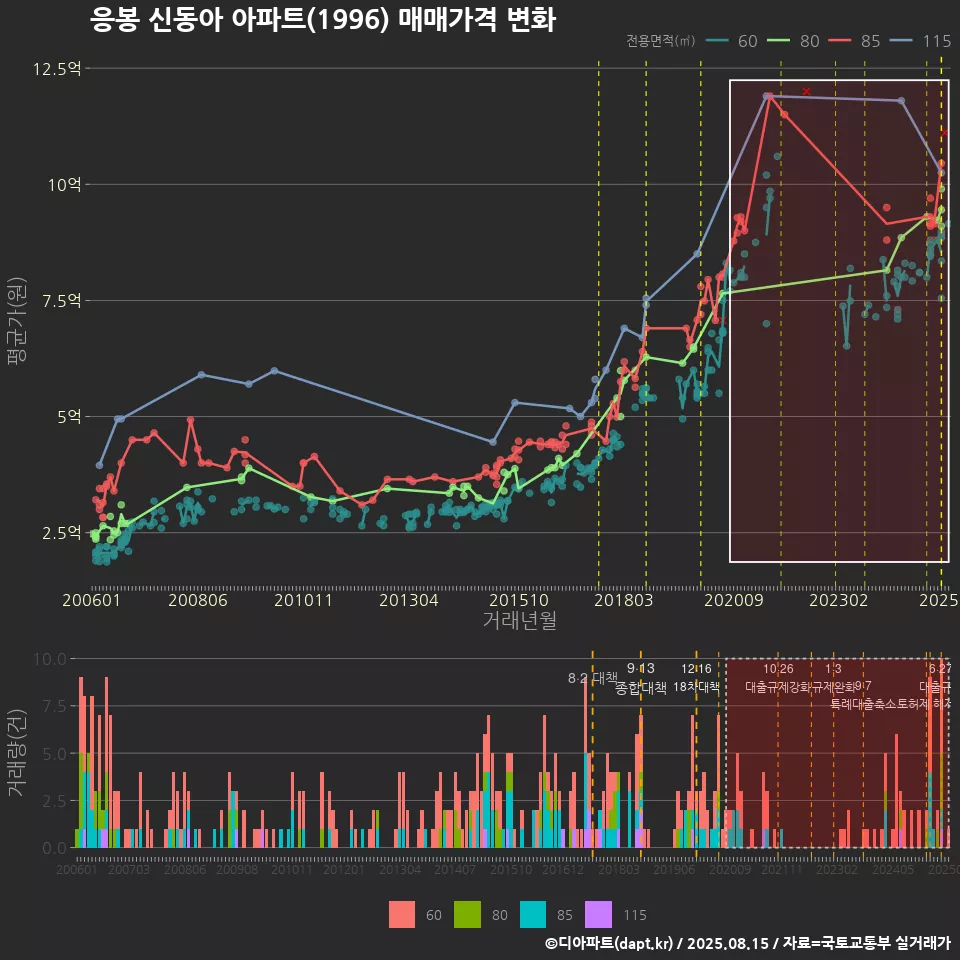Click the blue 115㎡ line swatch in top legend
This screenshot has height=960, width=960.
[x=902, y=41]
